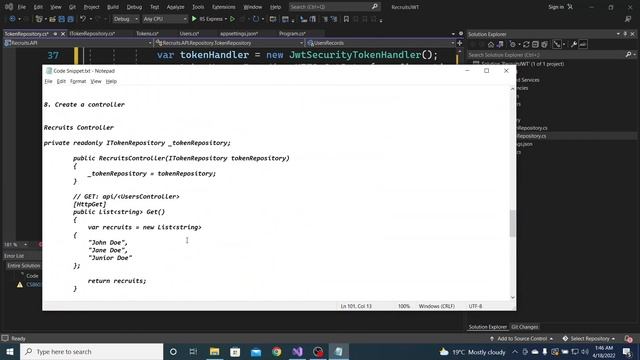Click the Notepad icon in taskbar
The width and height of the screenshot is (640, 360).
click(339, 351)
